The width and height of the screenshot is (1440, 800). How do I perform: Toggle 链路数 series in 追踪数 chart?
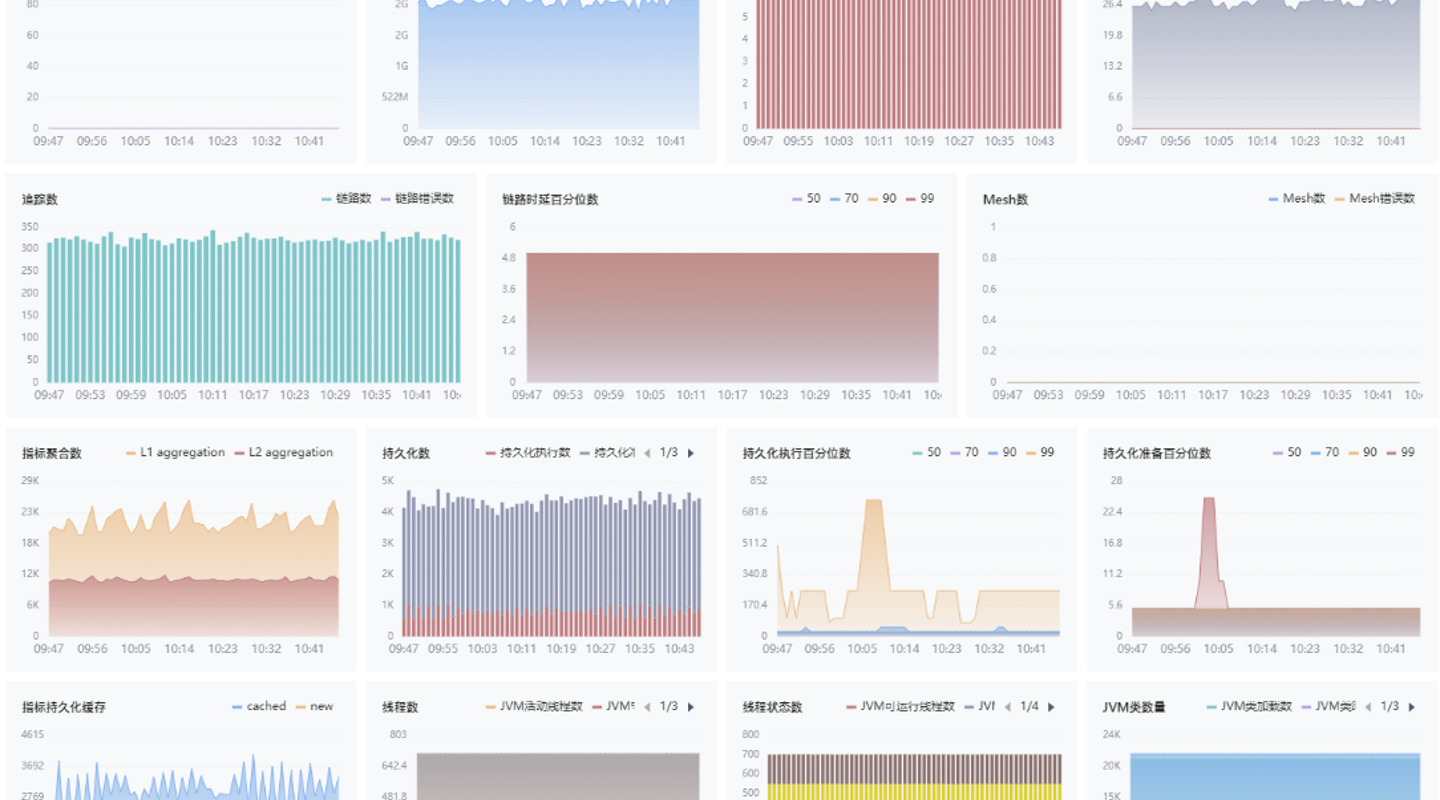pyautogui.click(x=346, y=199)
